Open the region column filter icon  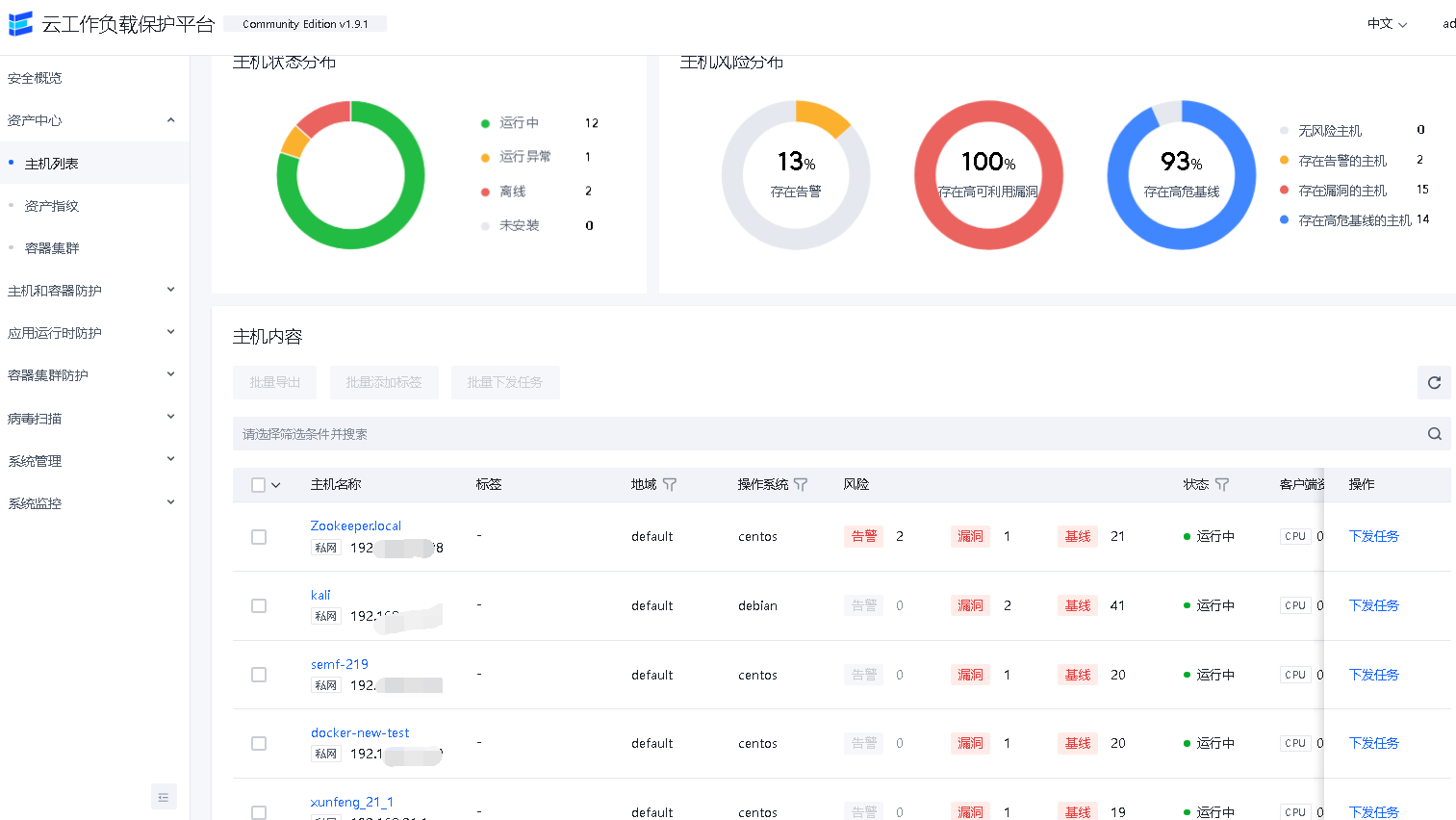(670, 485)
